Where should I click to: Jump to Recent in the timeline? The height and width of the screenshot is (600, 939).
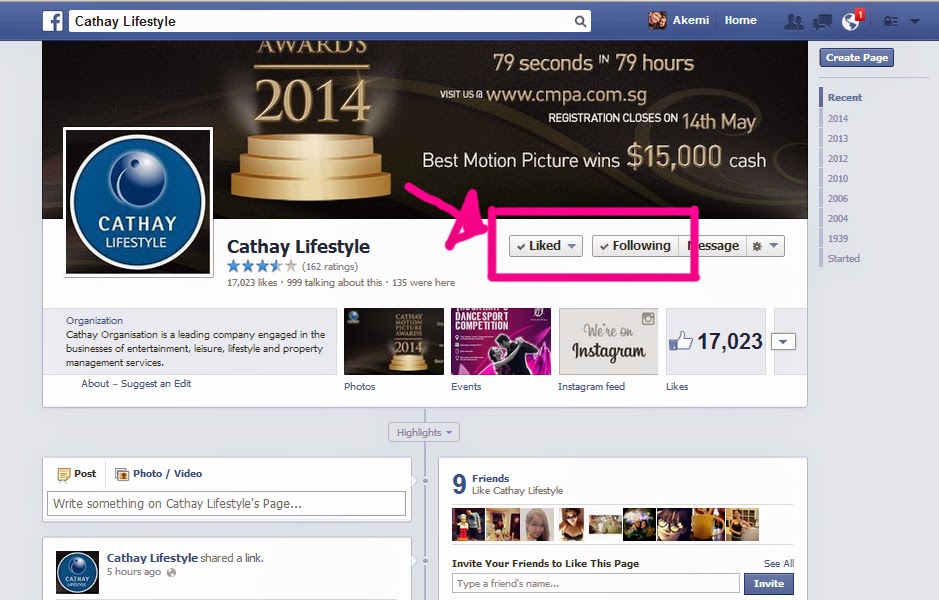coord(844,98)
